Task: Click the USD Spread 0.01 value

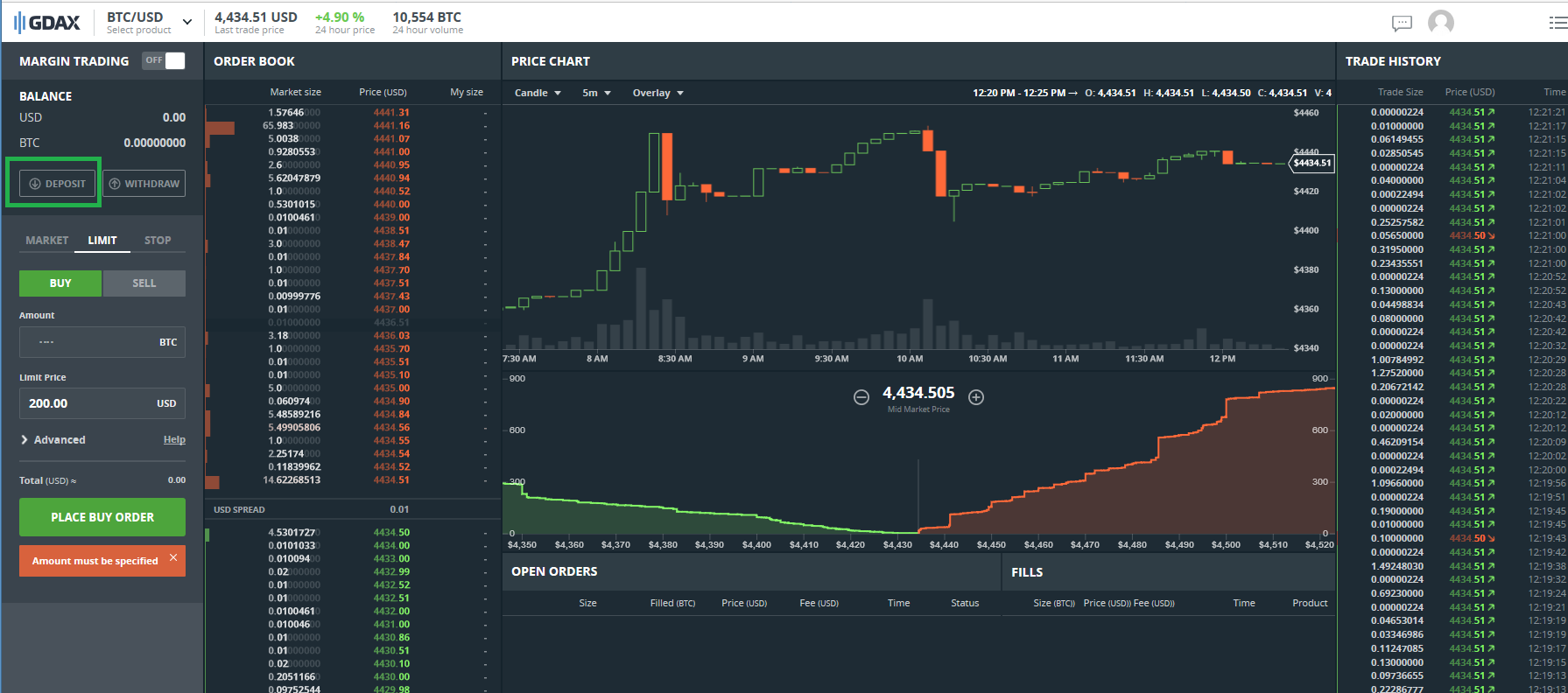Action: click(399, 509)
